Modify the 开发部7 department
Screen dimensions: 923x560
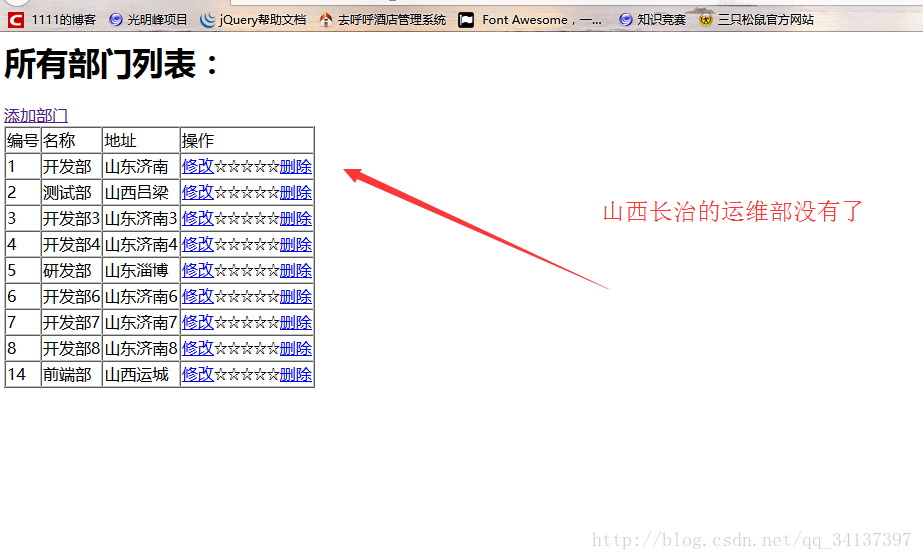(198, 322)
